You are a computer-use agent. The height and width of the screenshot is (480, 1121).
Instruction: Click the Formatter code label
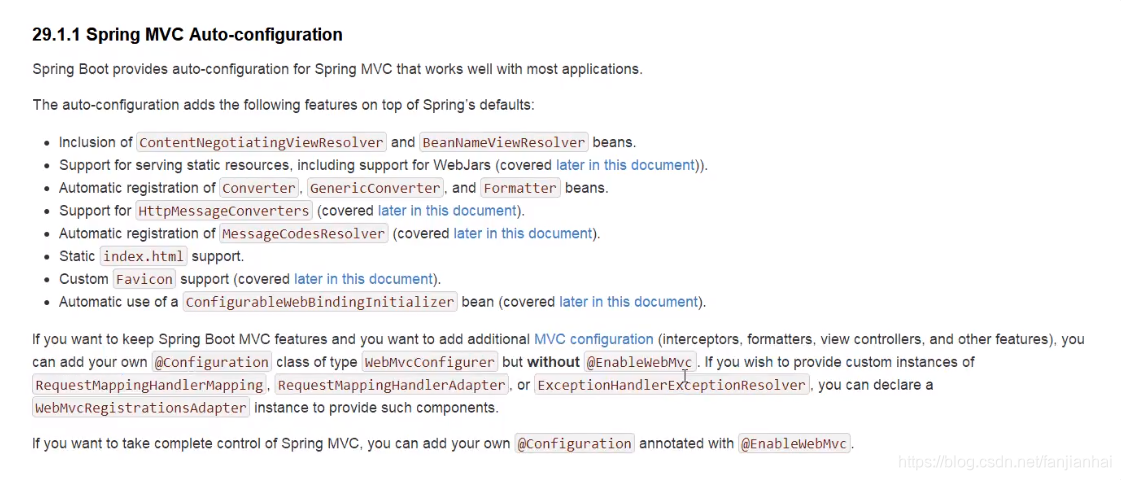520,188
